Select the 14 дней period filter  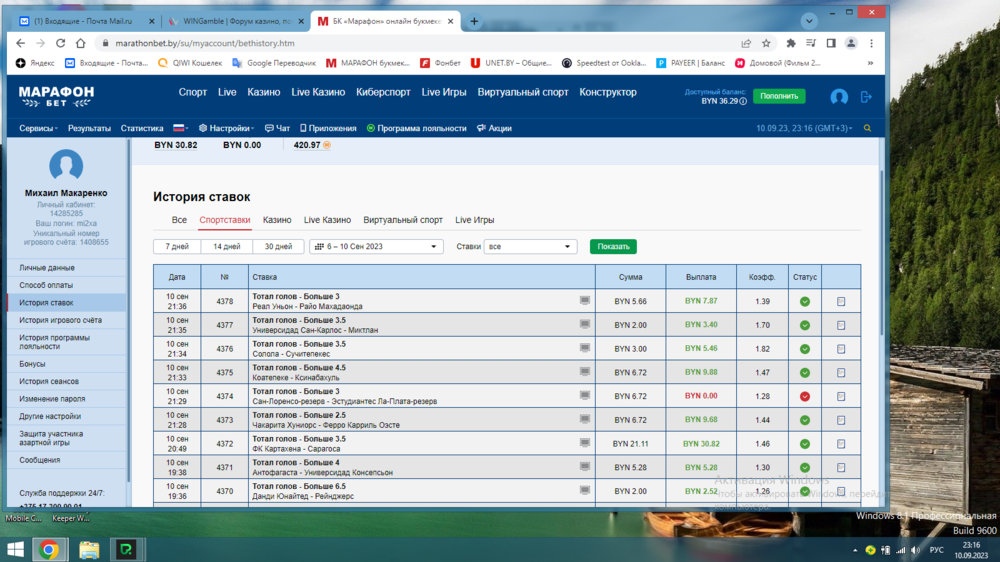(x=226, y=246)
